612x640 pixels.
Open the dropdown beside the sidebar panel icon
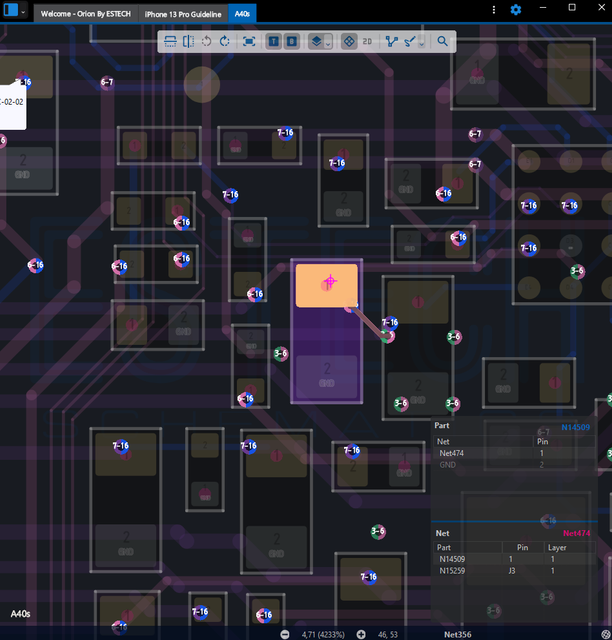23,12
